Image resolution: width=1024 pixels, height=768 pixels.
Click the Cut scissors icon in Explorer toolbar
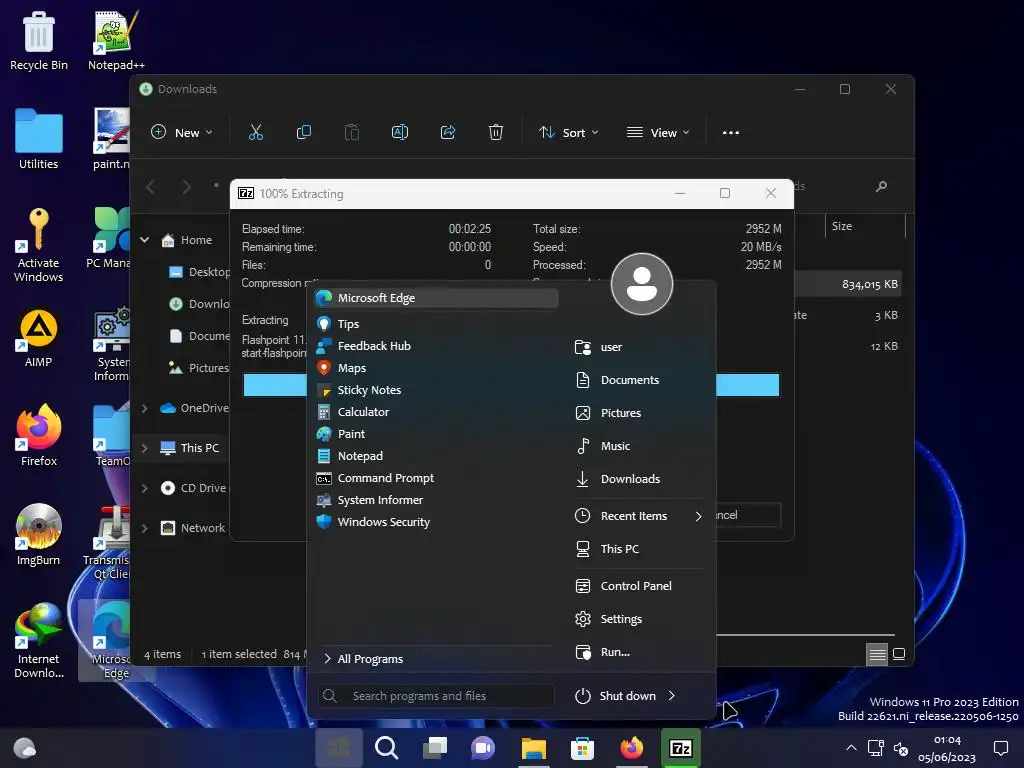(x=256, y=133)
